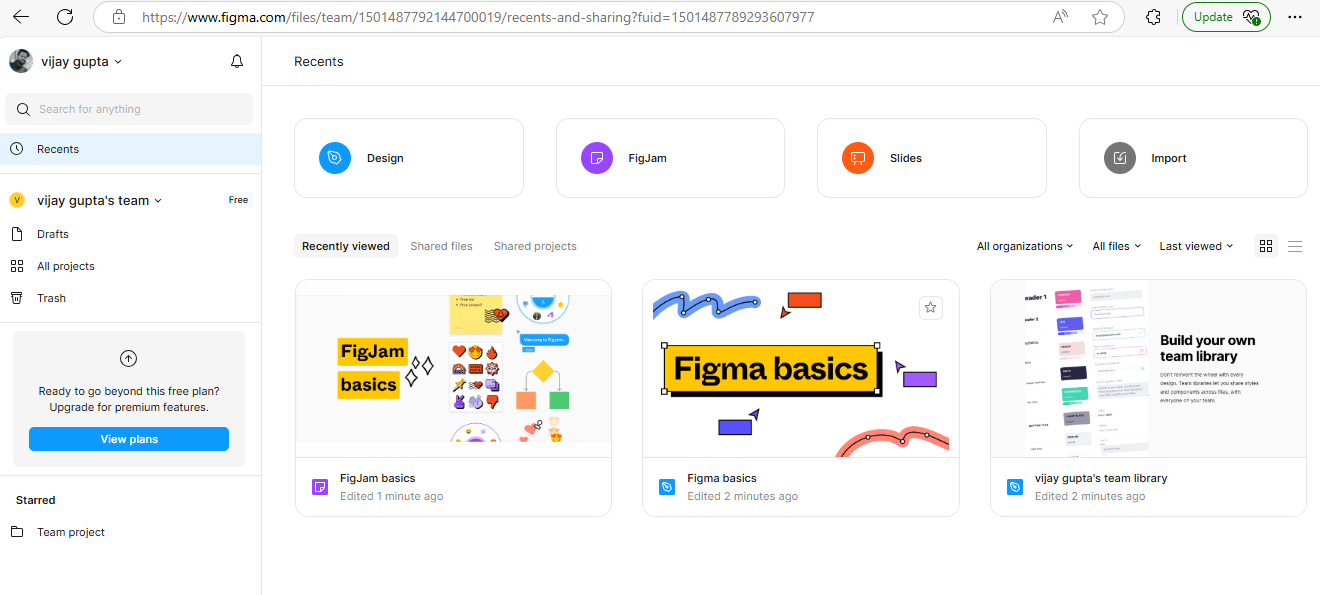Create a new Slides deck
The height and width of the screenshot is (595, 1320).
coord(932,158)
